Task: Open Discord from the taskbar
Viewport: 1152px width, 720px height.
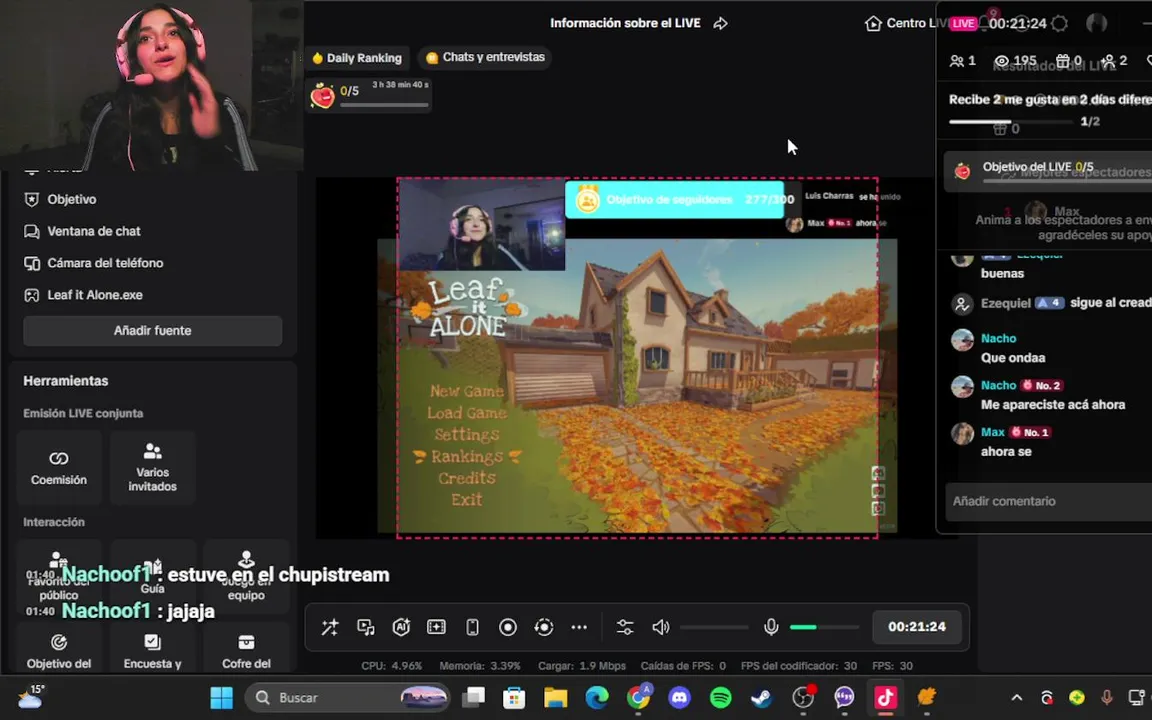Action: [680, 697]
